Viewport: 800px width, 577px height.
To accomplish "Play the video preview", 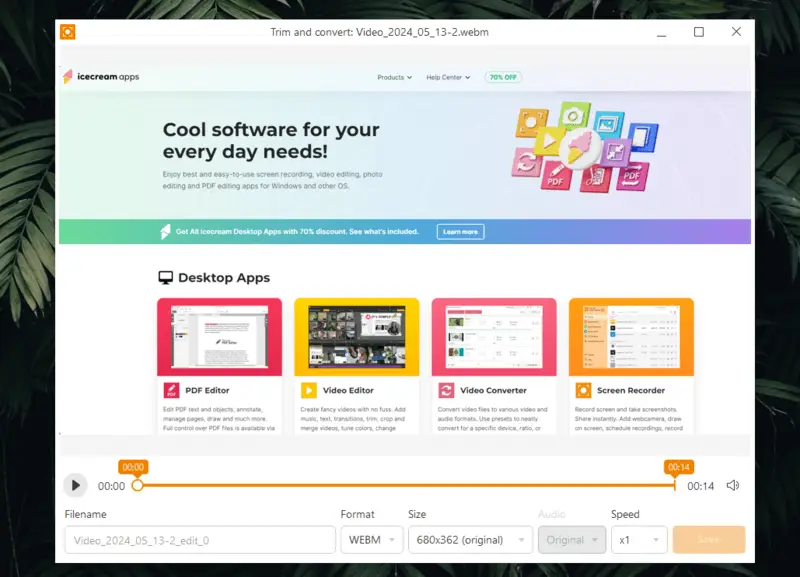I will pyautogui.click(x=76, y=485).
